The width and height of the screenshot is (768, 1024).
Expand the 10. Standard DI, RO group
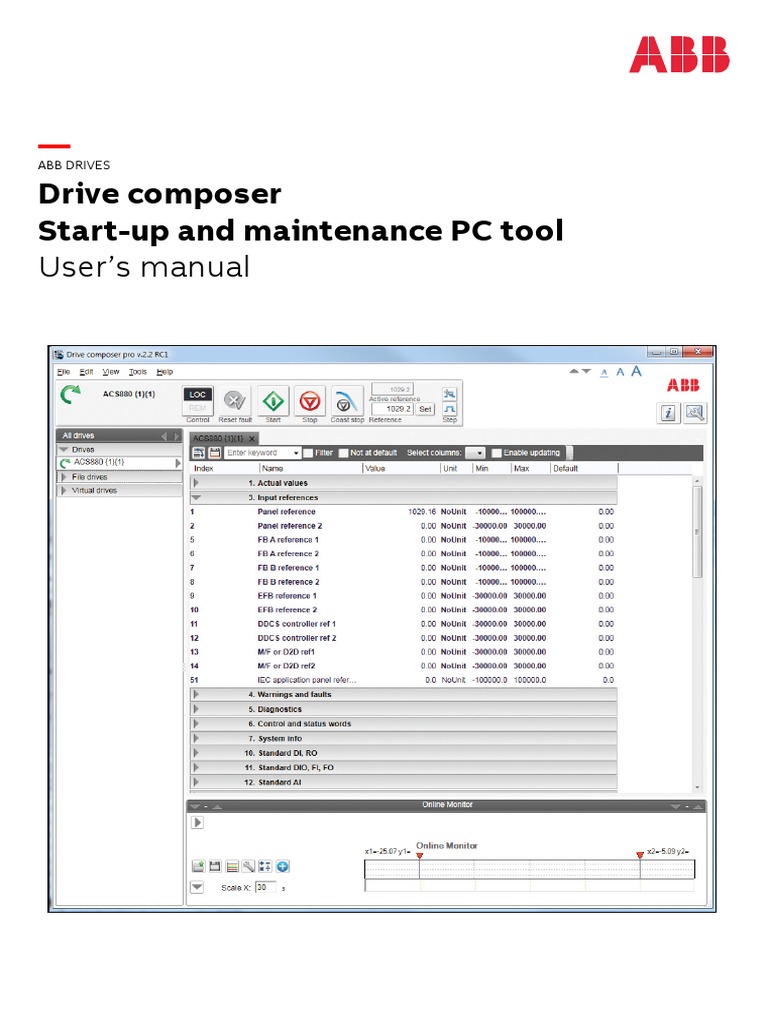(196, 753)
